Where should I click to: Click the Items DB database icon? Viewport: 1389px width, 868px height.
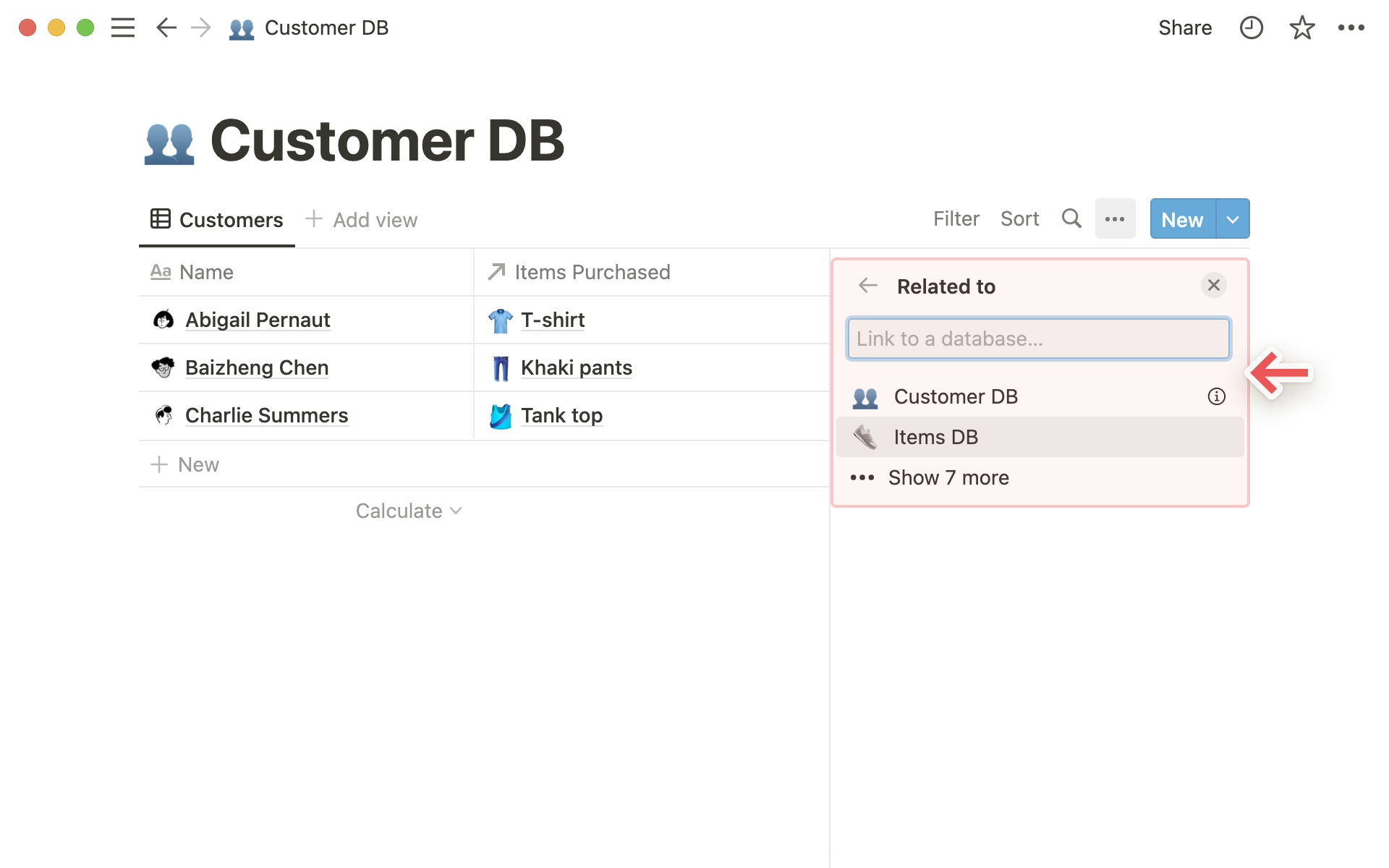coord(864,437)
